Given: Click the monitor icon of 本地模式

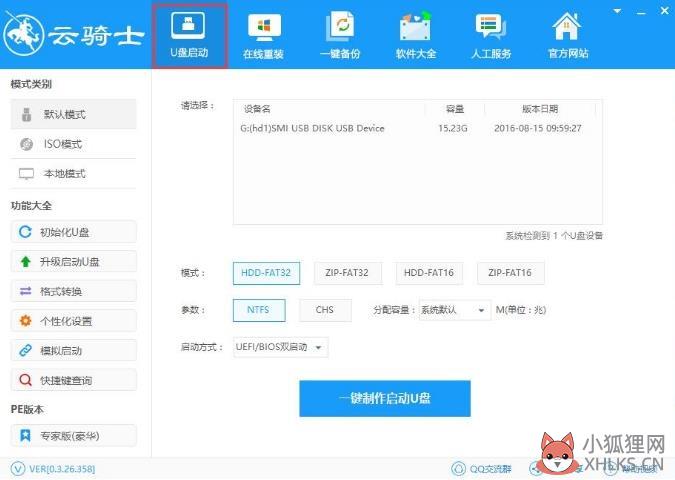Looking at the screenshot, I should 26,174.
